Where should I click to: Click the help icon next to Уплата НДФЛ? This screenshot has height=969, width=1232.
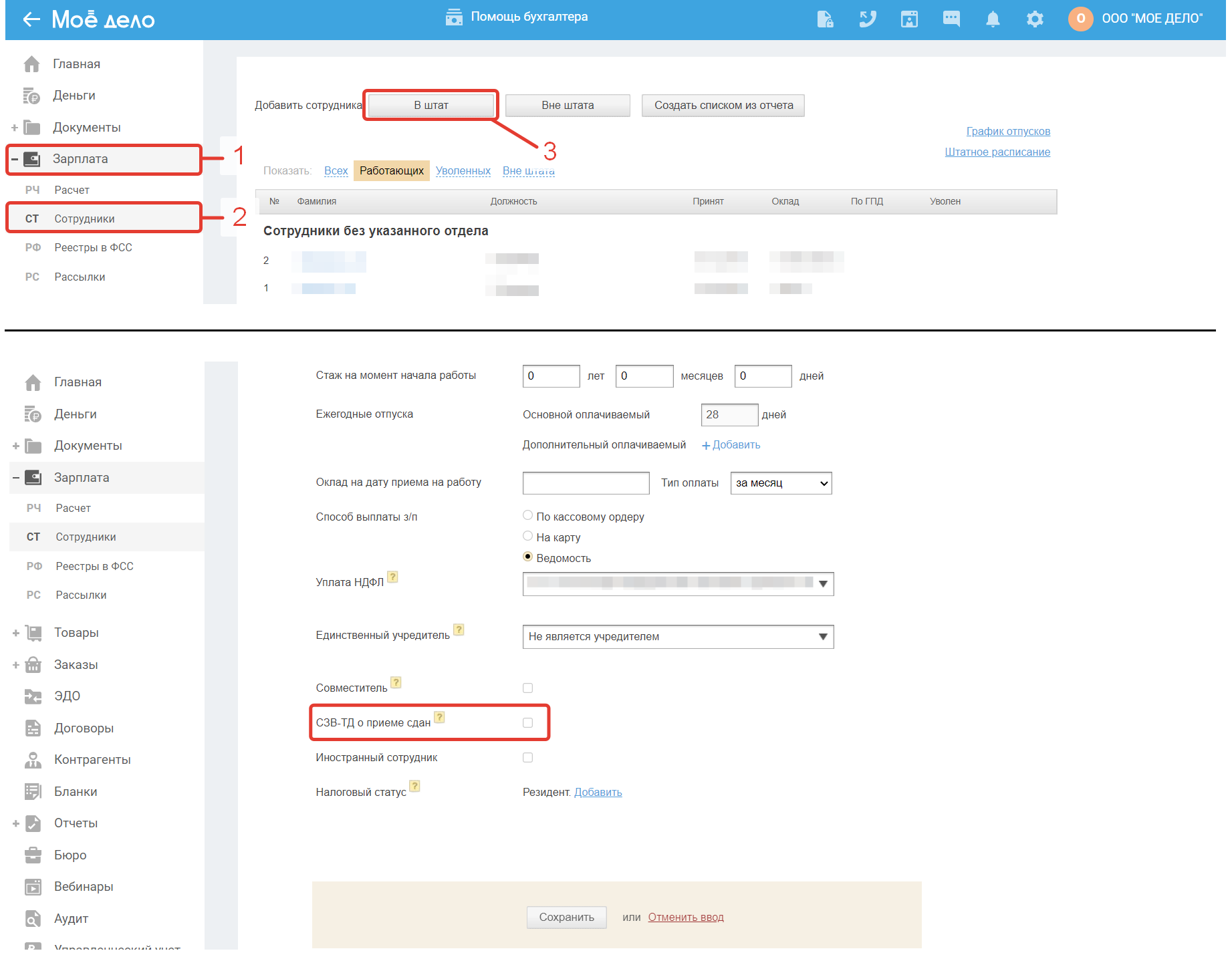click(393, 577)
